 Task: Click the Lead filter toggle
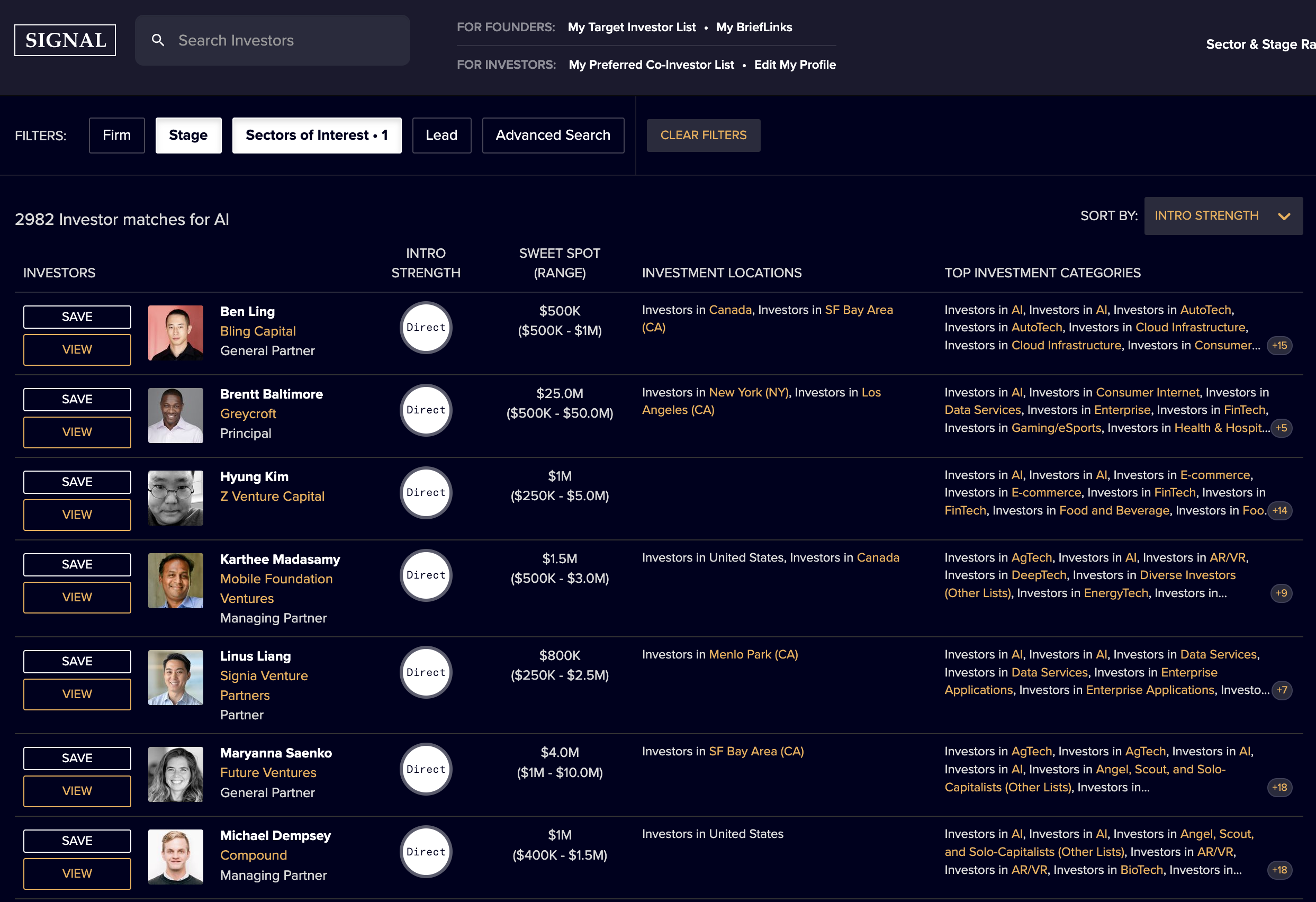tap(441, 135)
